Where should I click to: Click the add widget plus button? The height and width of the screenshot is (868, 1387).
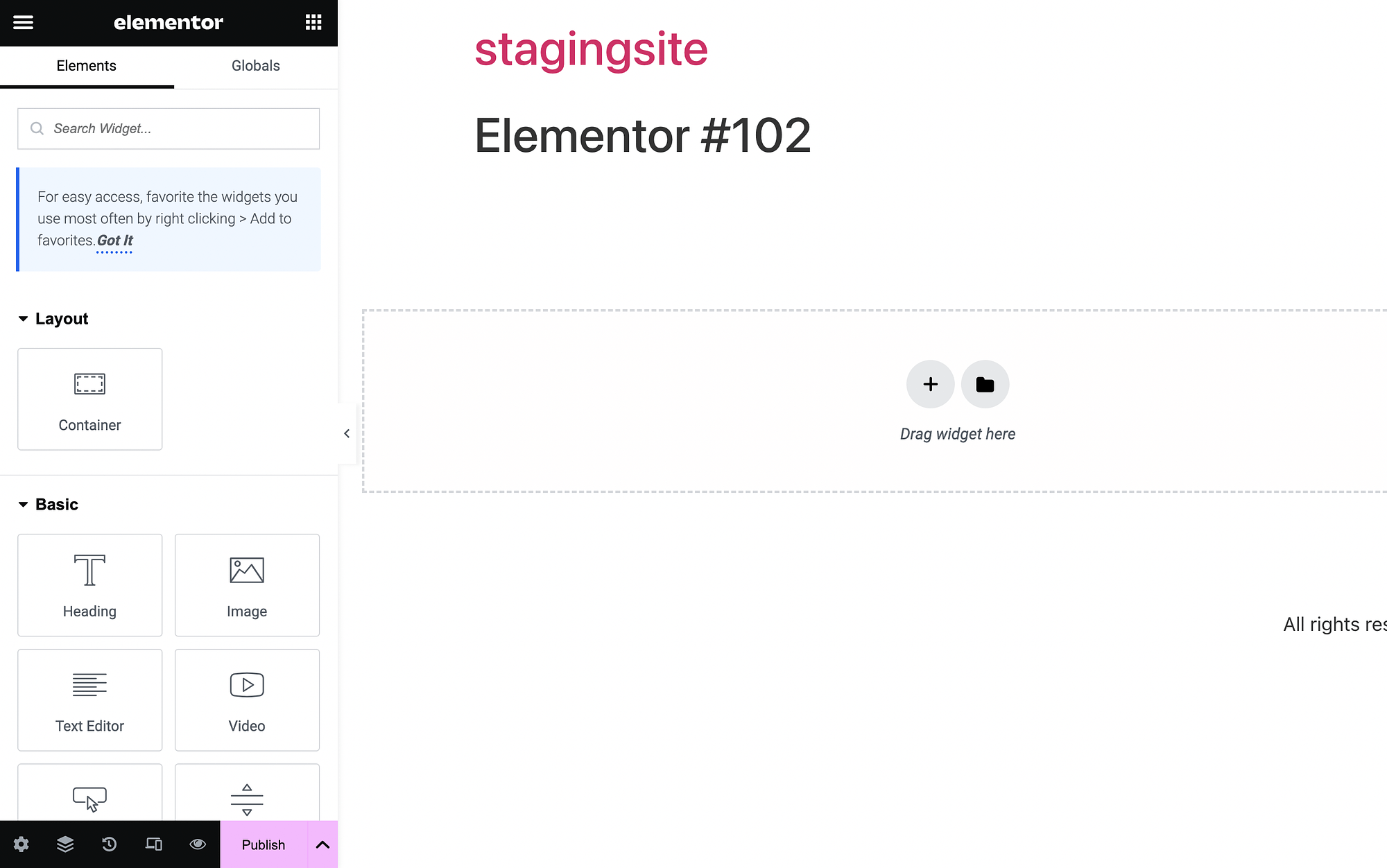click(x=929, y=384)
